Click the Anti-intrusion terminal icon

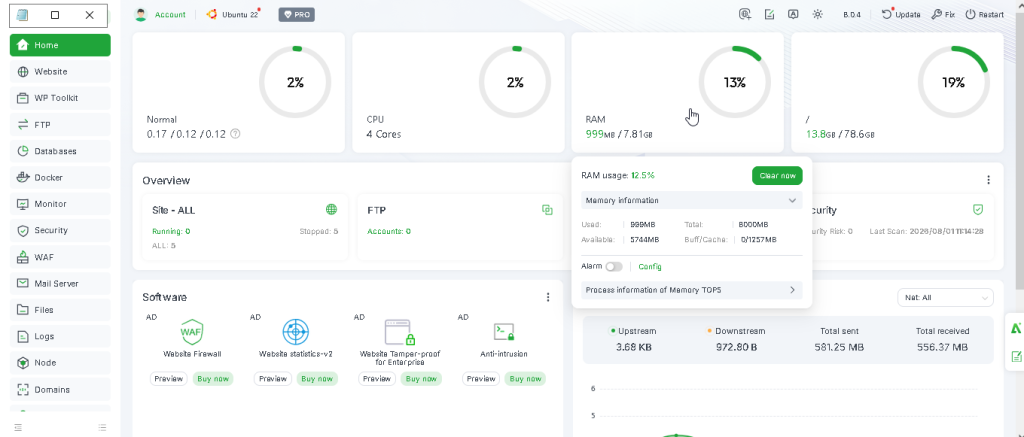(x=504, y=332)
